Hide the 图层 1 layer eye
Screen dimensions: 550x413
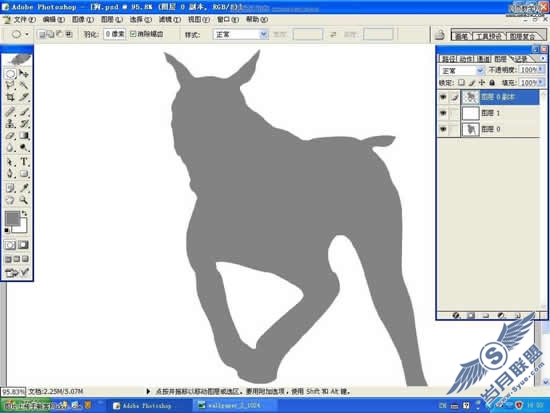[x=443, y=113]
